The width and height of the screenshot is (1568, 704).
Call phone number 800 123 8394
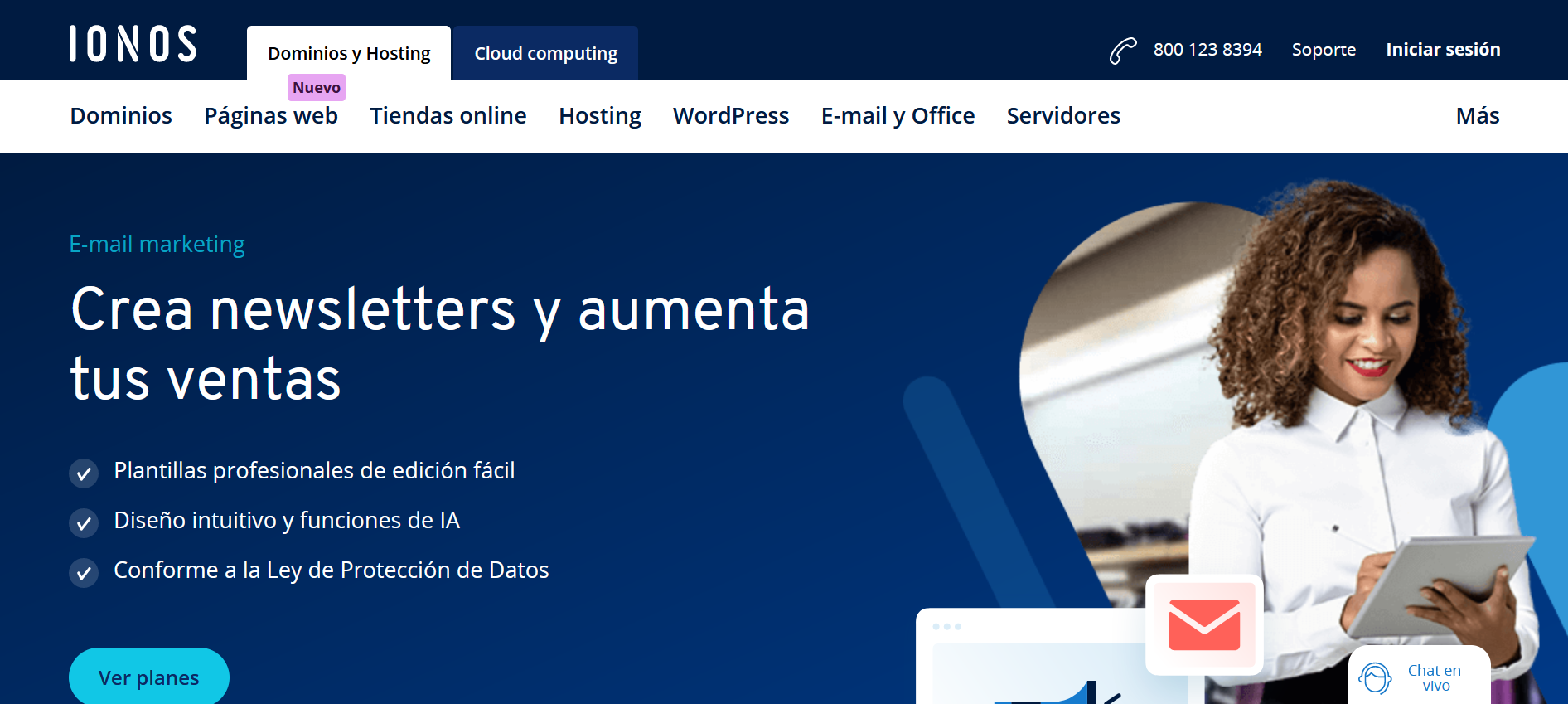coord(1207,50)
